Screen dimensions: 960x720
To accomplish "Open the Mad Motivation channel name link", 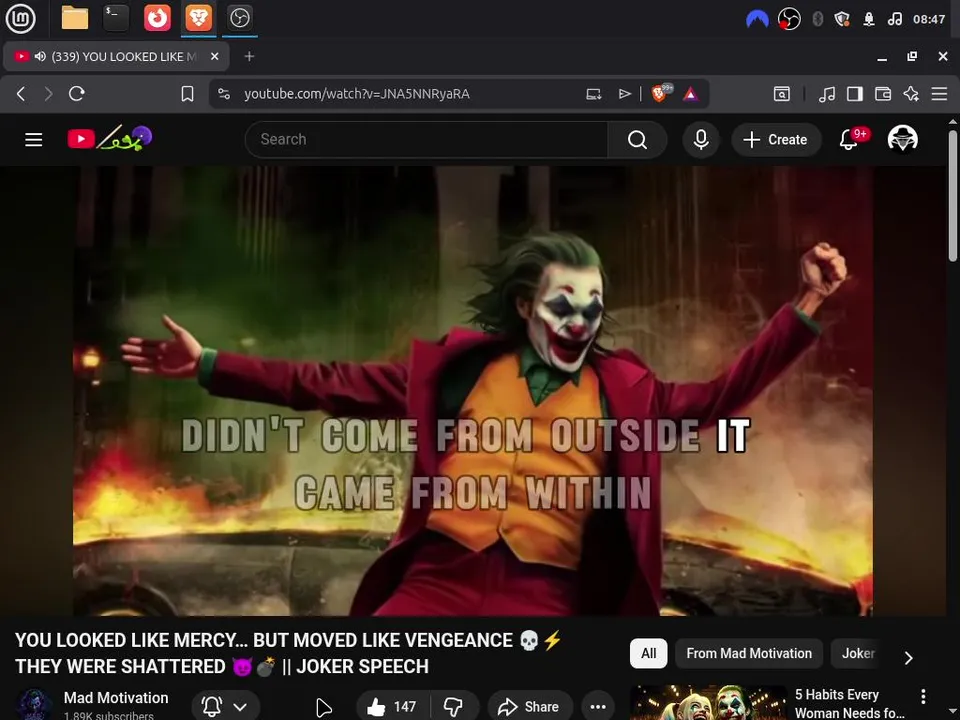I will pyautogui.click(x=116, y=698).
